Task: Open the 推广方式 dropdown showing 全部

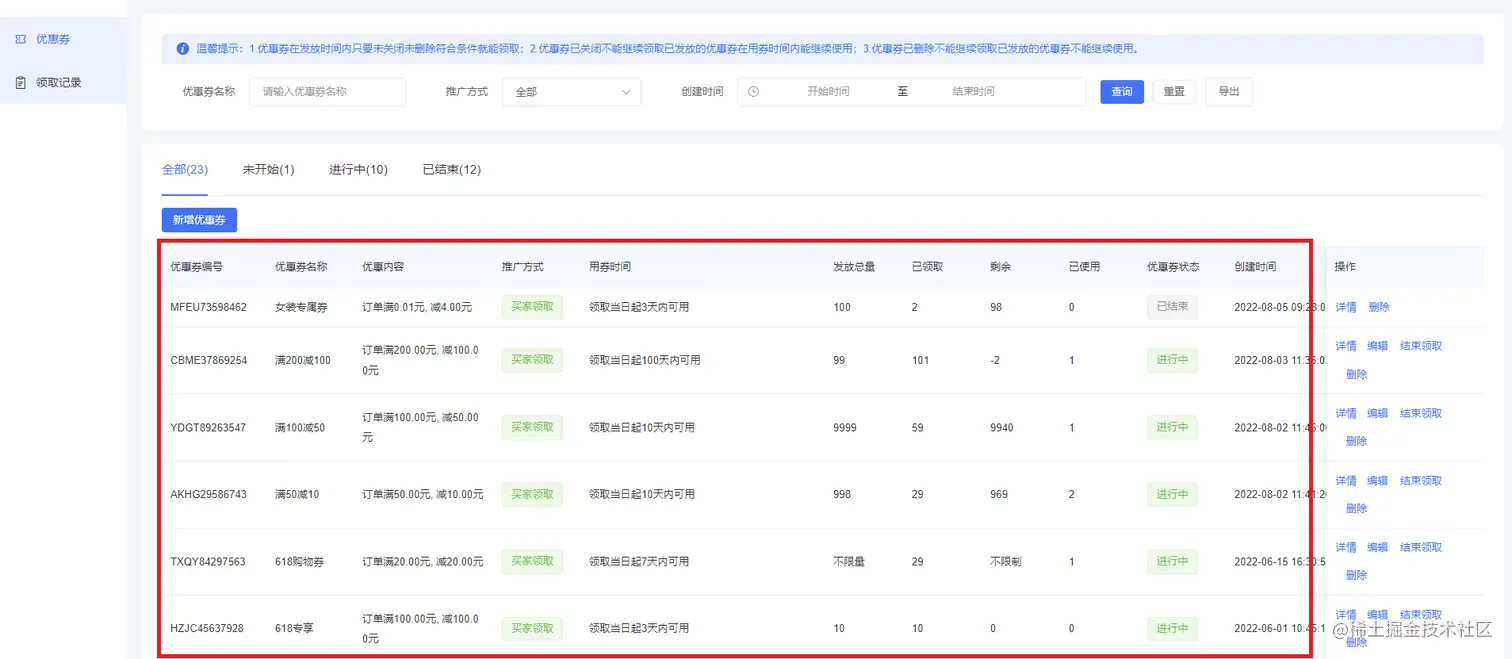Action: click(x=571, y=92)
